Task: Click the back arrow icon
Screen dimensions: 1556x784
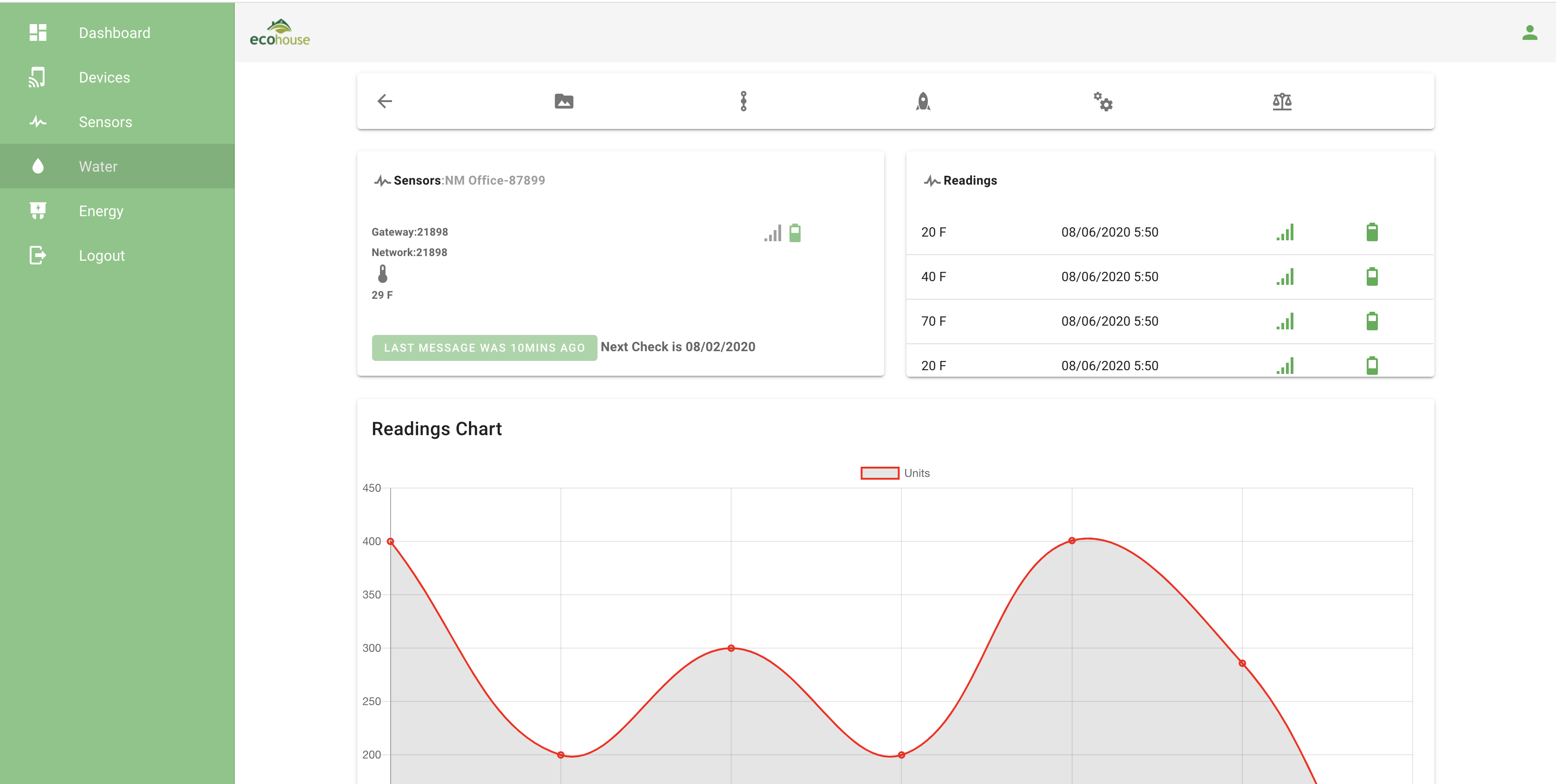Action: [385, 101]
